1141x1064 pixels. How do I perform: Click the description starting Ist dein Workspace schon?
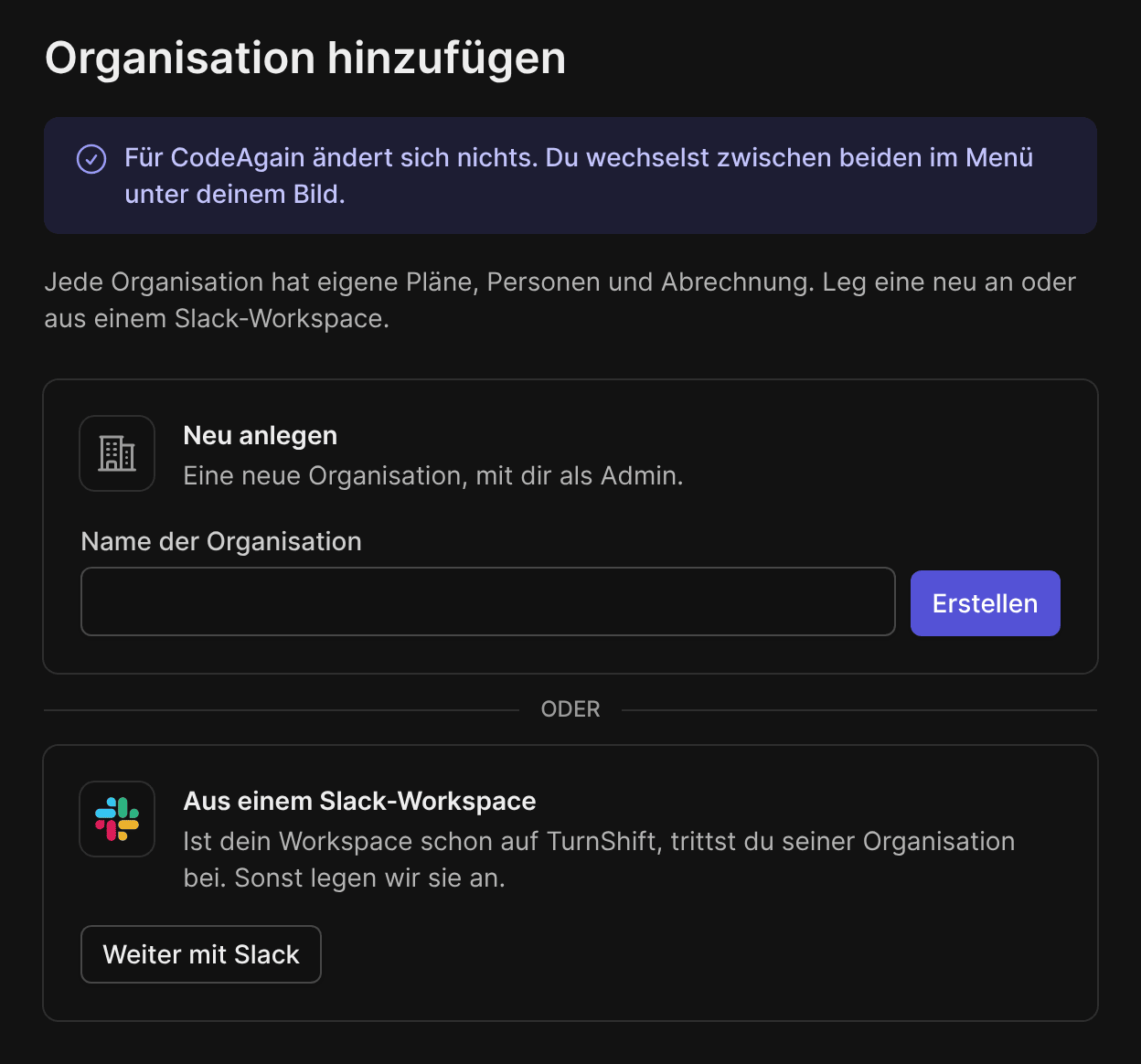coord(600,859)
